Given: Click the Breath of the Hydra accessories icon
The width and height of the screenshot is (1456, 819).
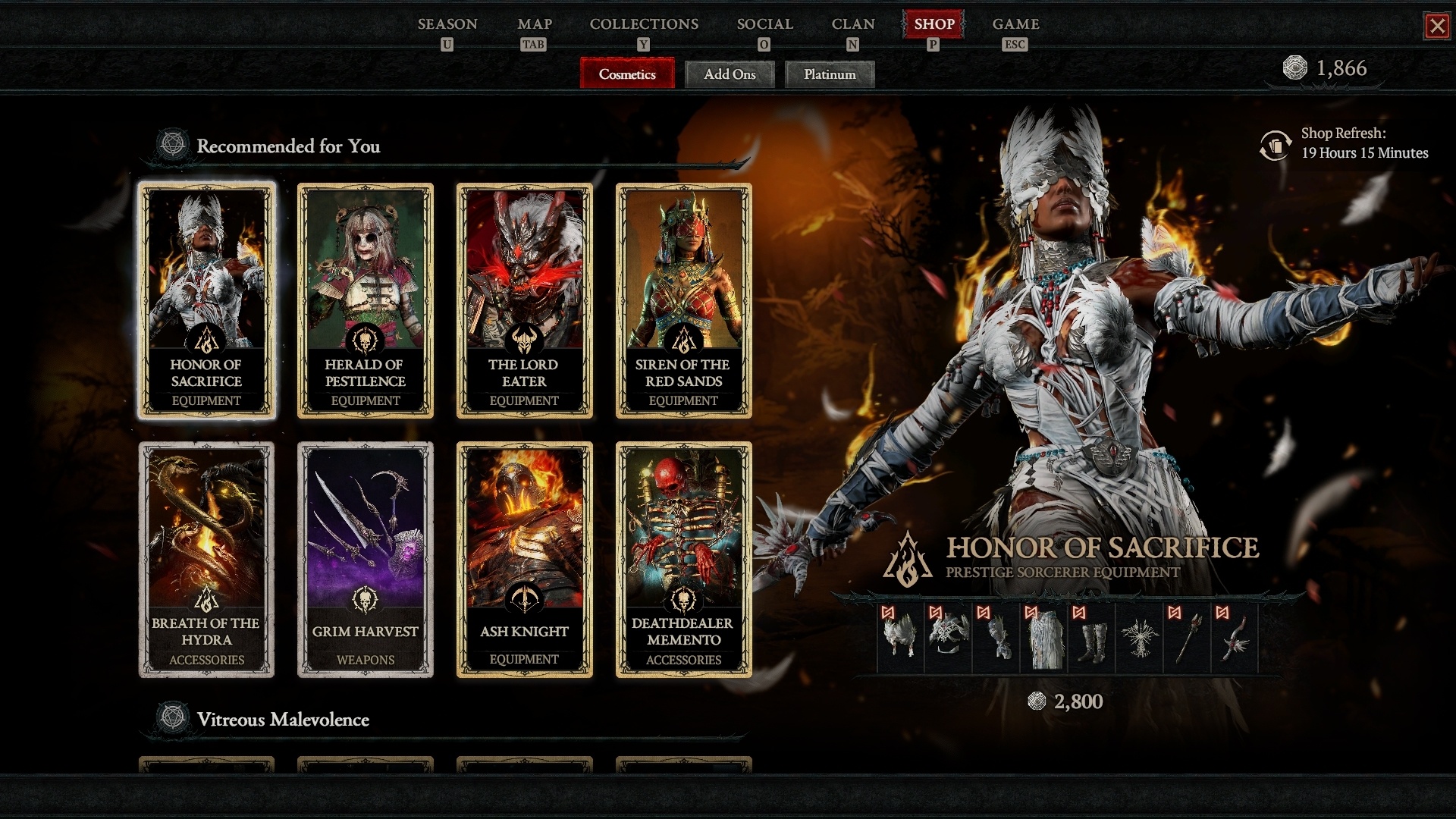Looking at the screenshot, I should pos(208,560).
